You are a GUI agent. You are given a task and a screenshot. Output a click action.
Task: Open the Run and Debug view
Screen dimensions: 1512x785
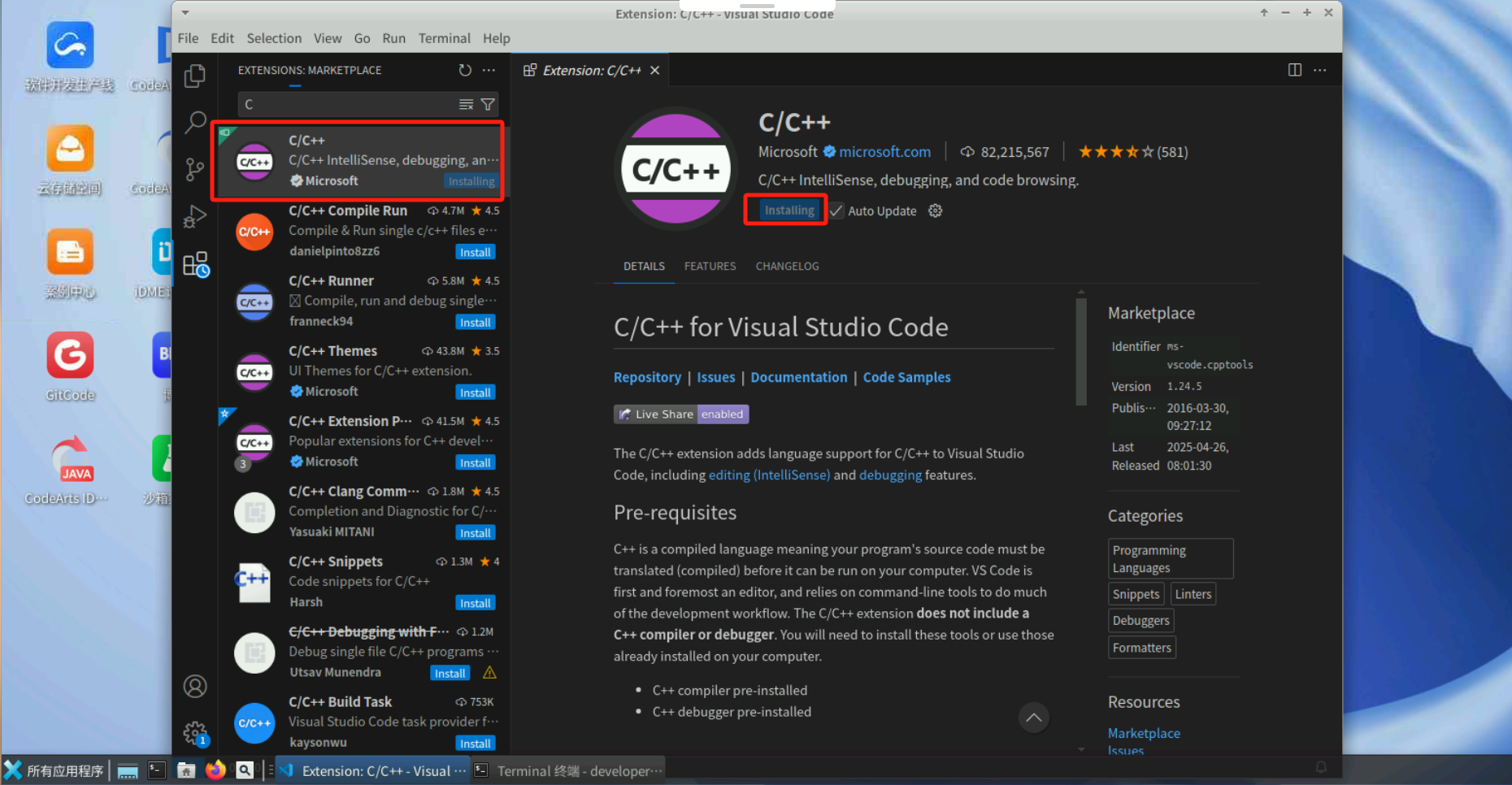(x=195, y=216)
